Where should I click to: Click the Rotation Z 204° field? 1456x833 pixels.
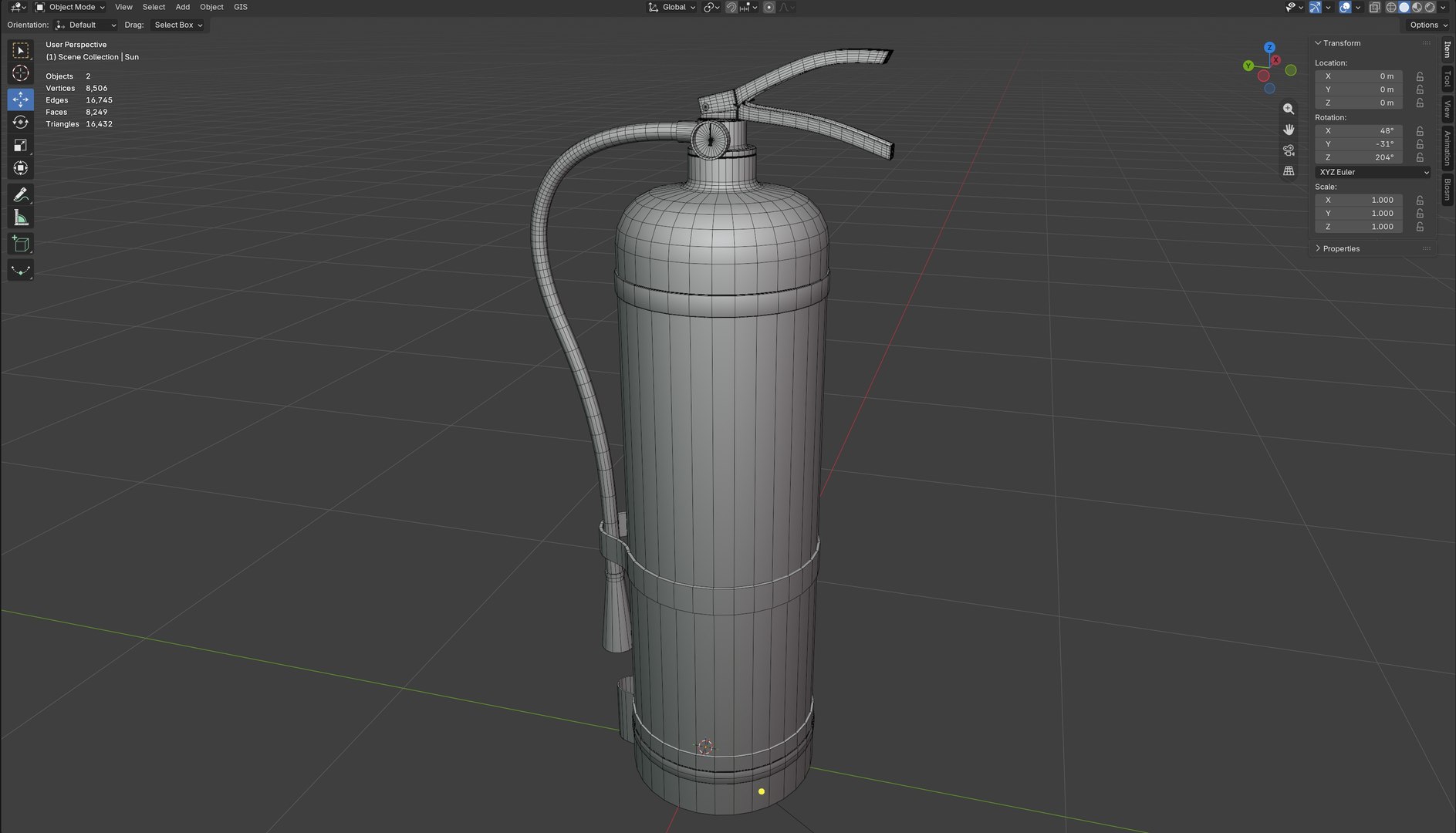[x=1359, y=157]
